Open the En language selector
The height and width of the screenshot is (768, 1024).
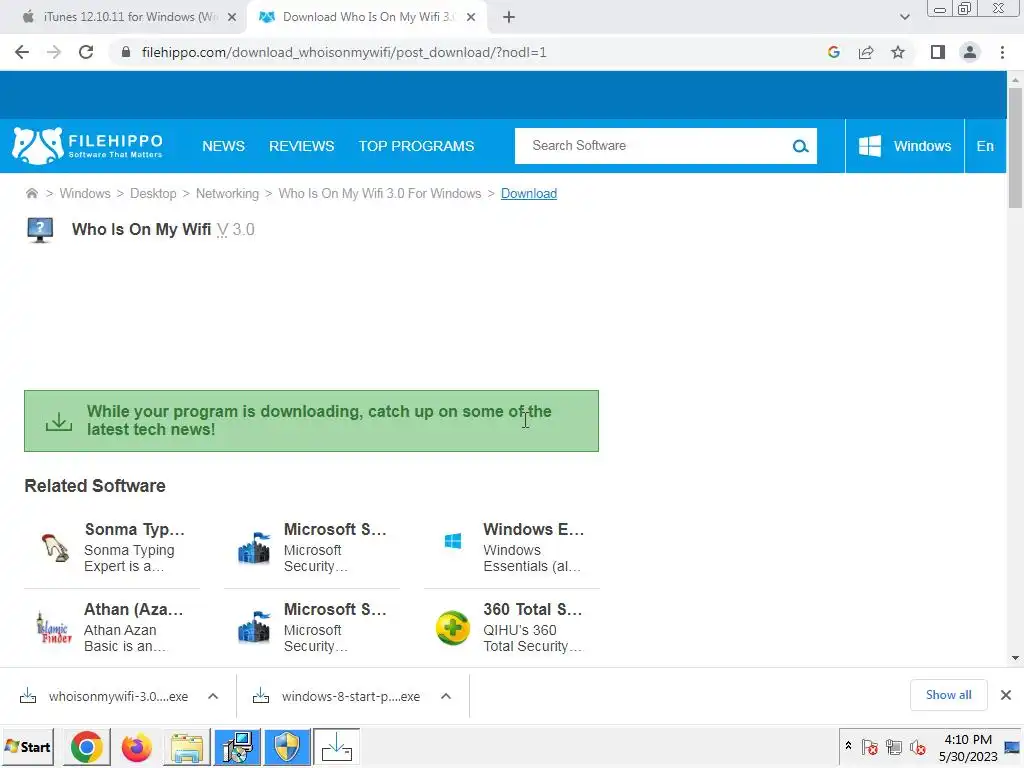pos(985,146)
